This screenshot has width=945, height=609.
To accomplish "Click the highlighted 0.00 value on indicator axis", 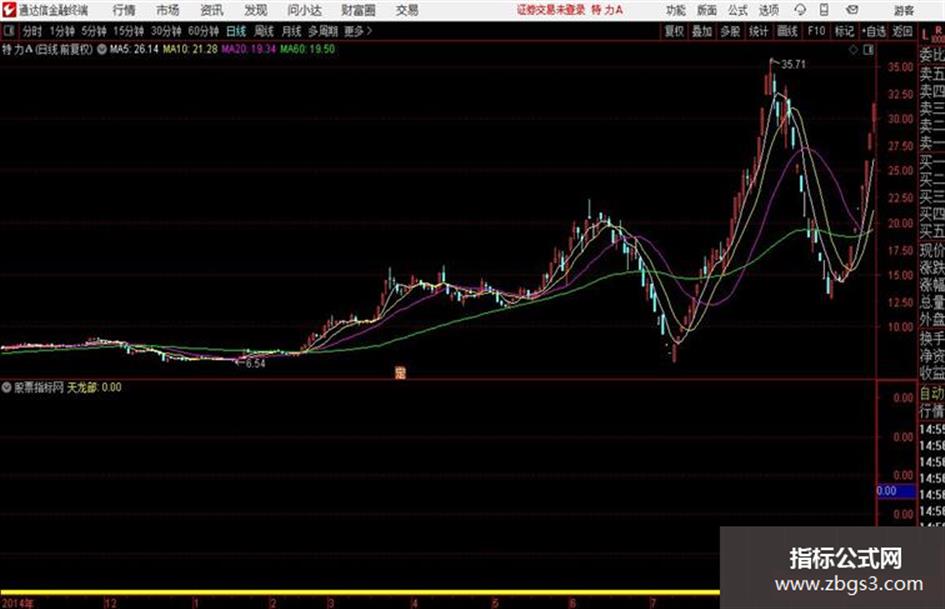I will [896, 491].
